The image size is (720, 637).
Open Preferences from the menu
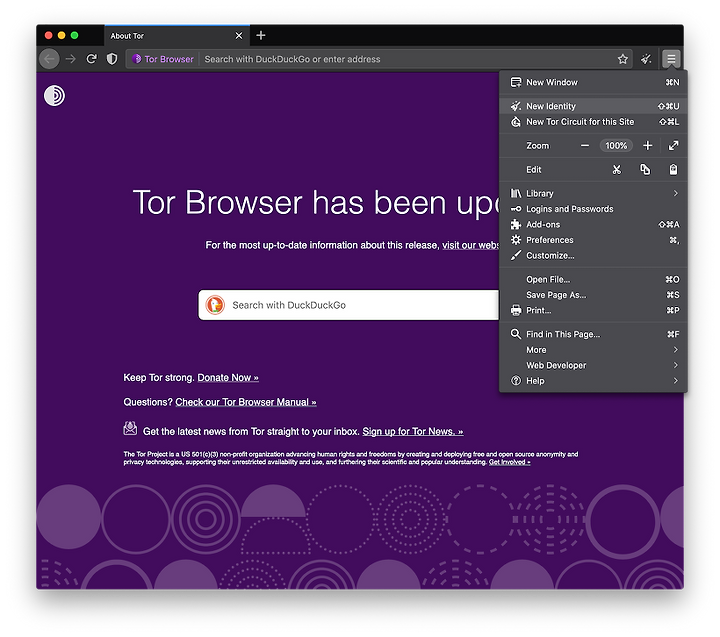point(593,240)
